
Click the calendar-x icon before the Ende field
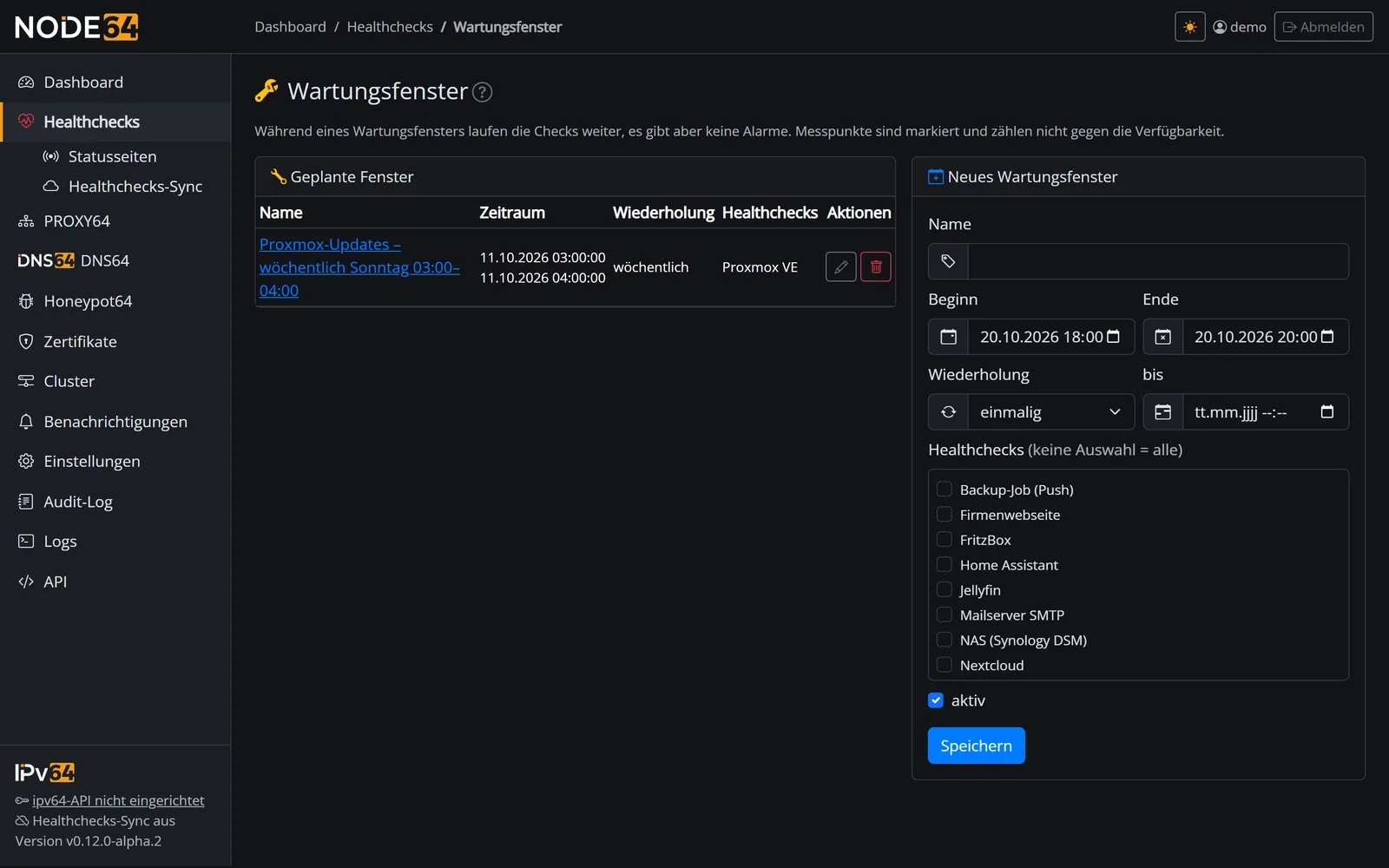pos(1162,337)
